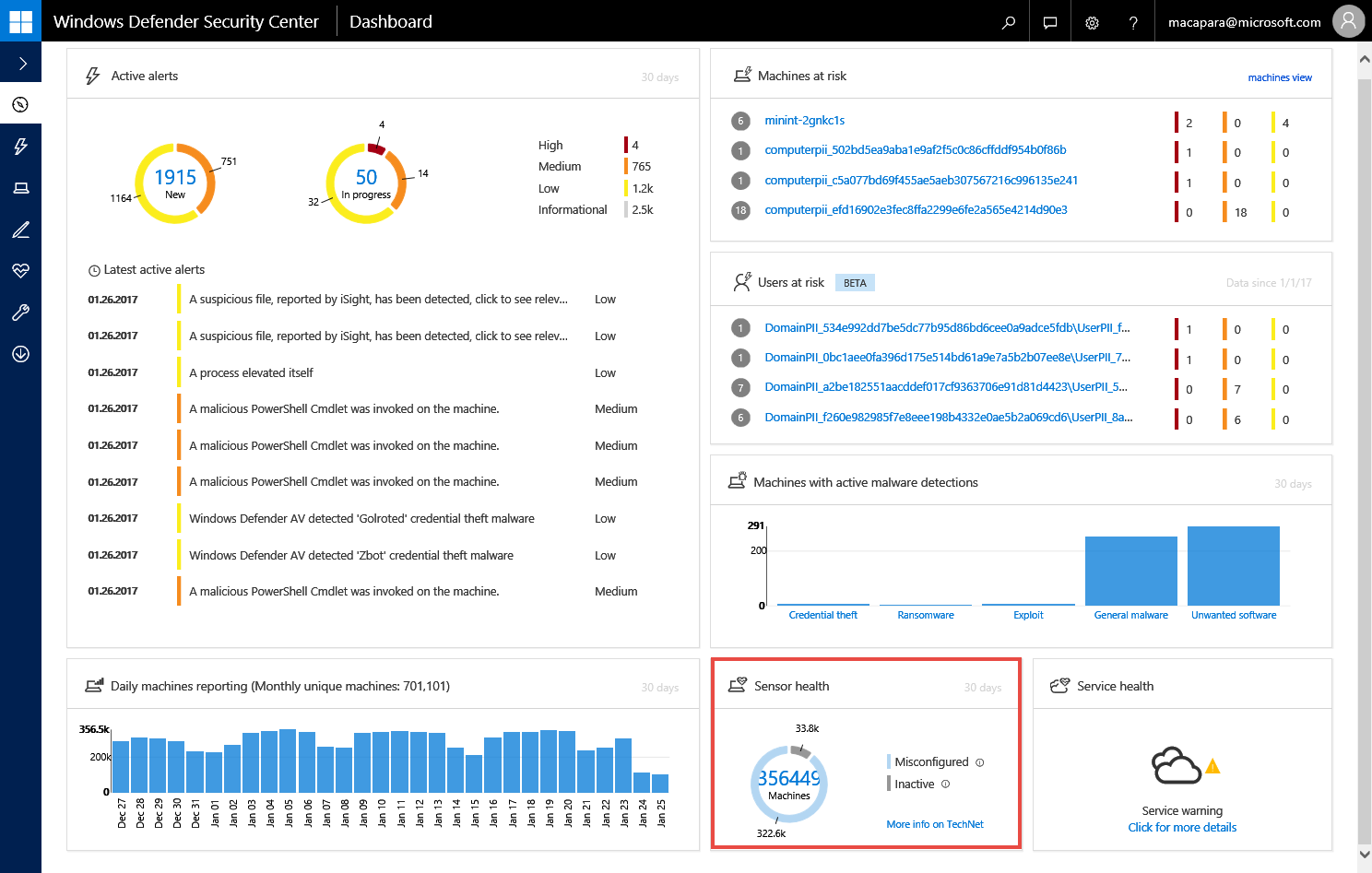Open machine minint-2gnkc1s
Image resolution: width=1372 pixels, height=873 pixels.
[x=804, y=121]
